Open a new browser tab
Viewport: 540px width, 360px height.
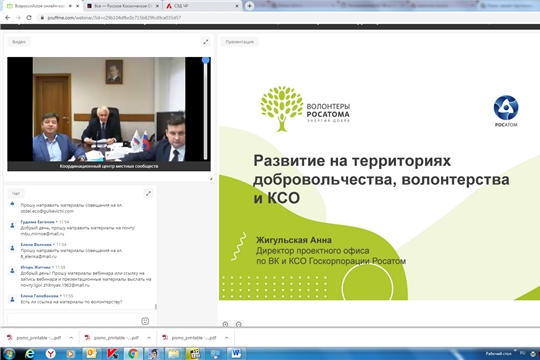(249, 6)
